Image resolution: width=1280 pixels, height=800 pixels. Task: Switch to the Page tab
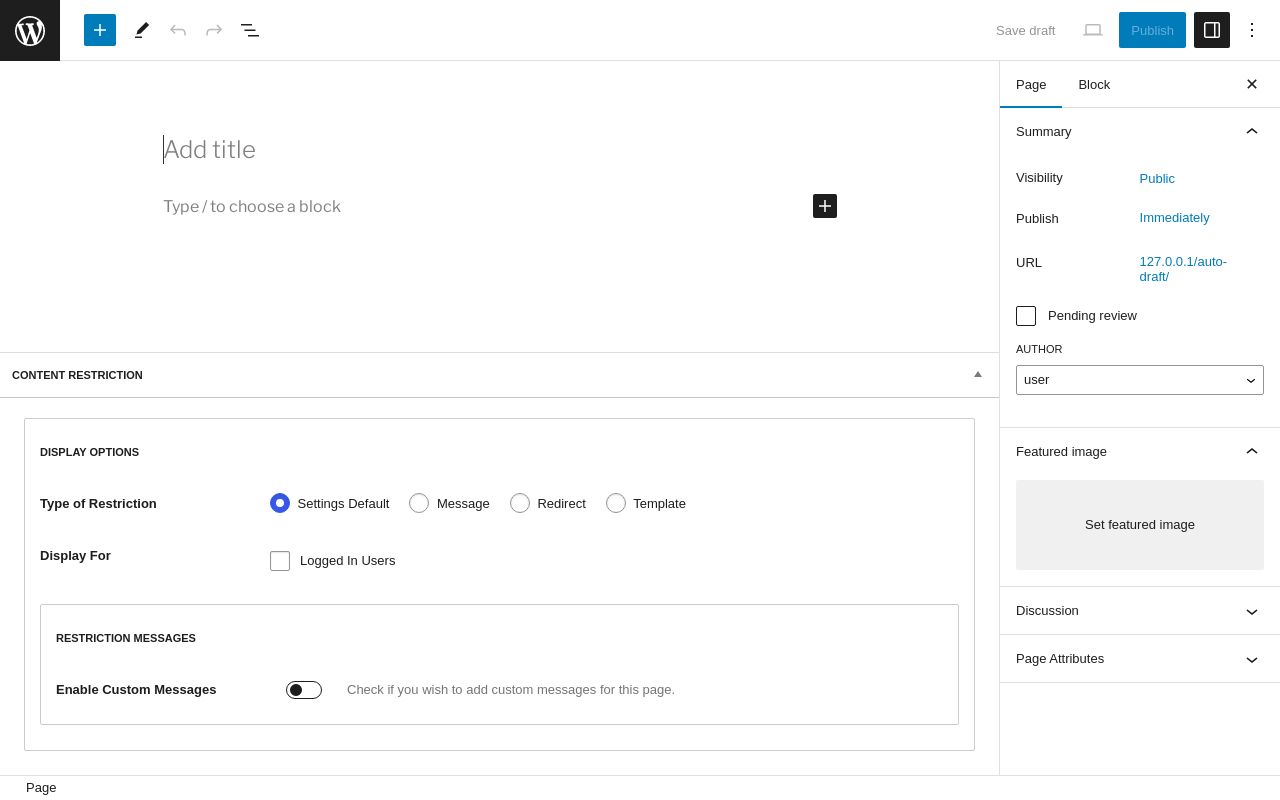1031,85
